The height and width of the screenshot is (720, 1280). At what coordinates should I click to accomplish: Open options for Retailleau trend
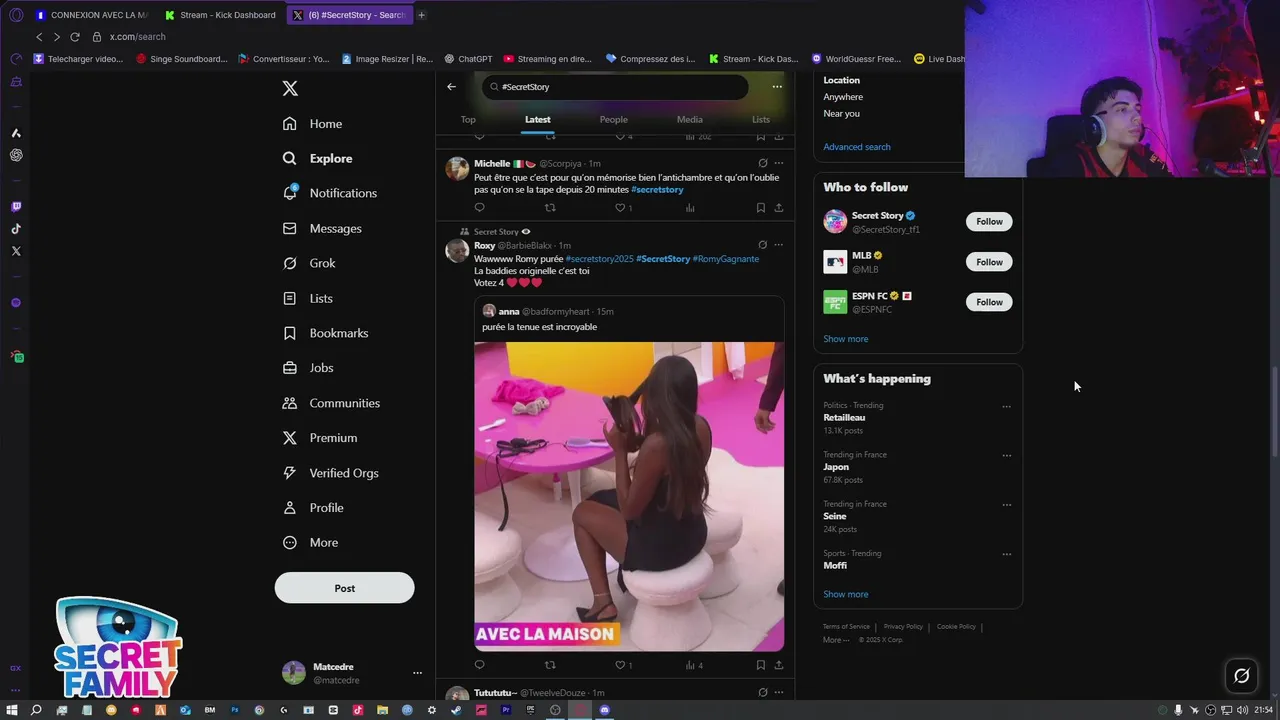click(1006, 407)
